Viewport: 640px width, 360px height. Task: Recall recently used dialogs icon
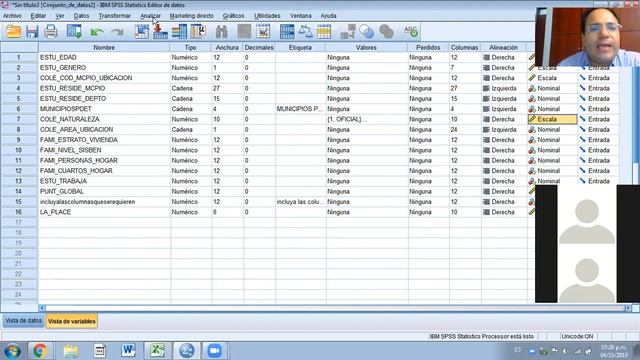74,31
